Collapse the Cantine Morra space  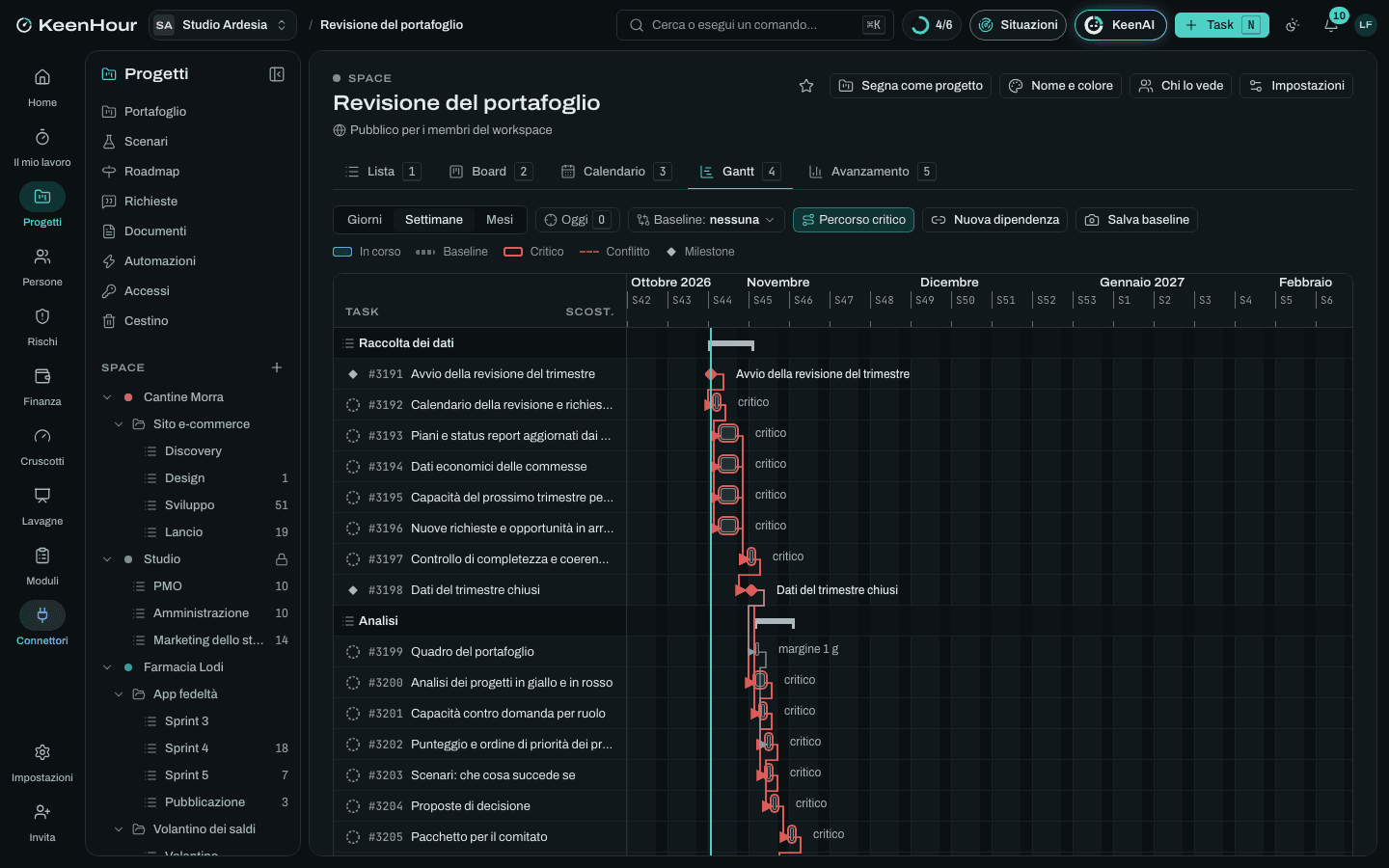point(107,397)
